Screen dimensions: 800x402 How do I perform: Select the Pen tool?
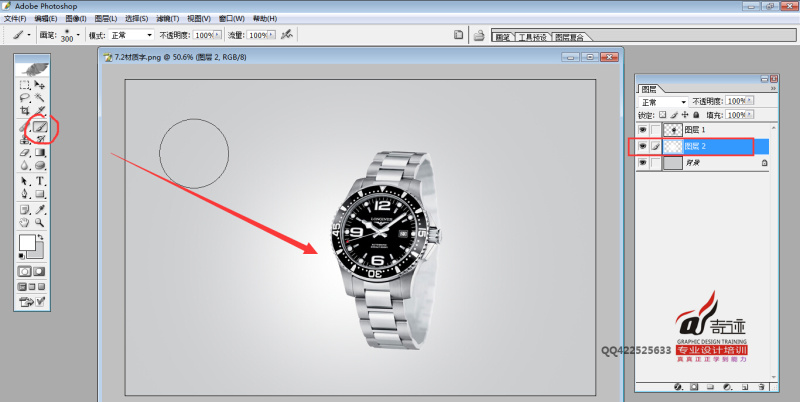[24, 194]
